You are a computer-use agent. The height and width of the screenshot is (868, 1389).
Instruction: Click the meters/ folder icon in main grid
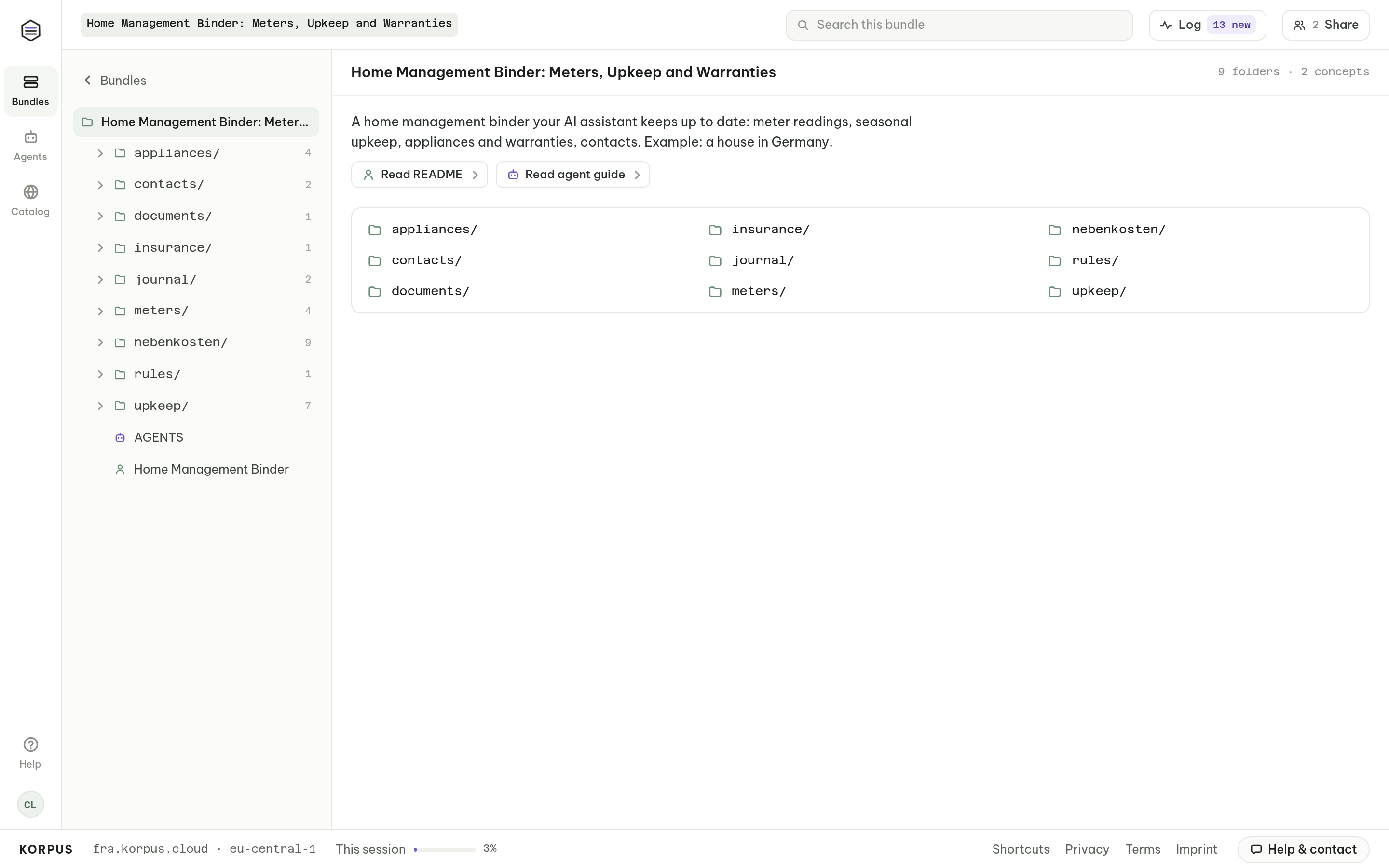715,292
